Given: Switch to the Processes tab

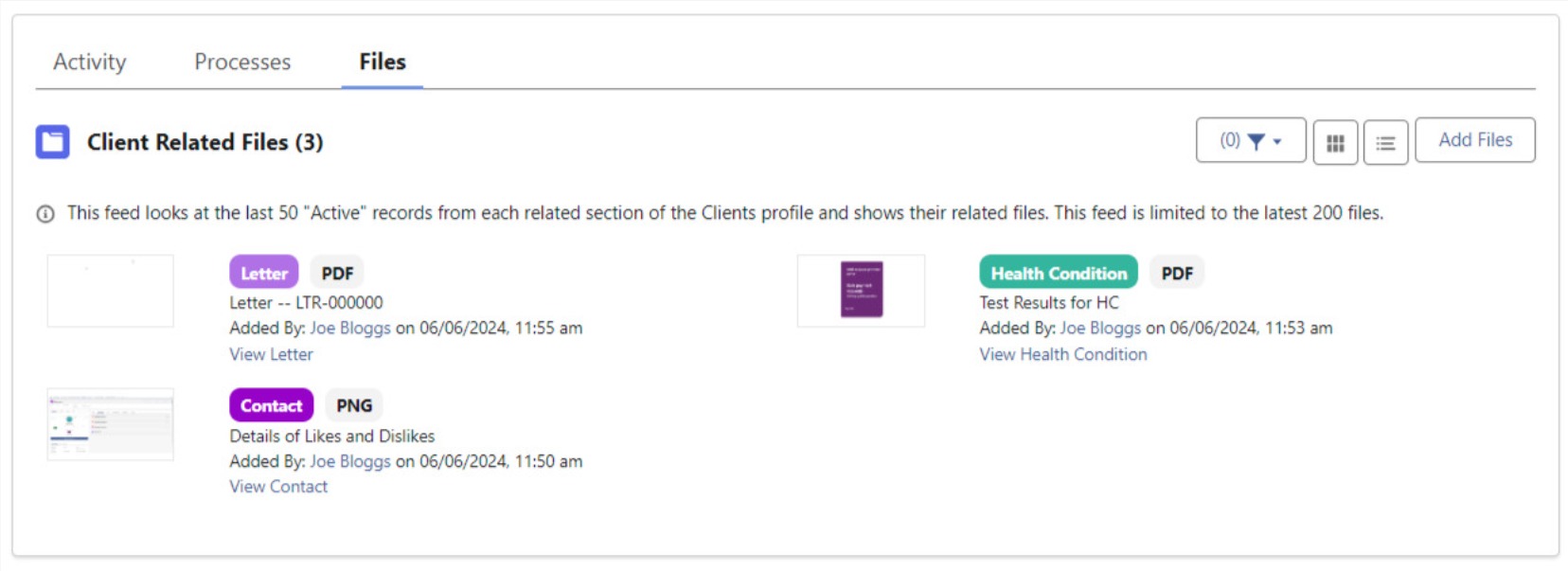Looking at the screenshot, I should [242, 62].
